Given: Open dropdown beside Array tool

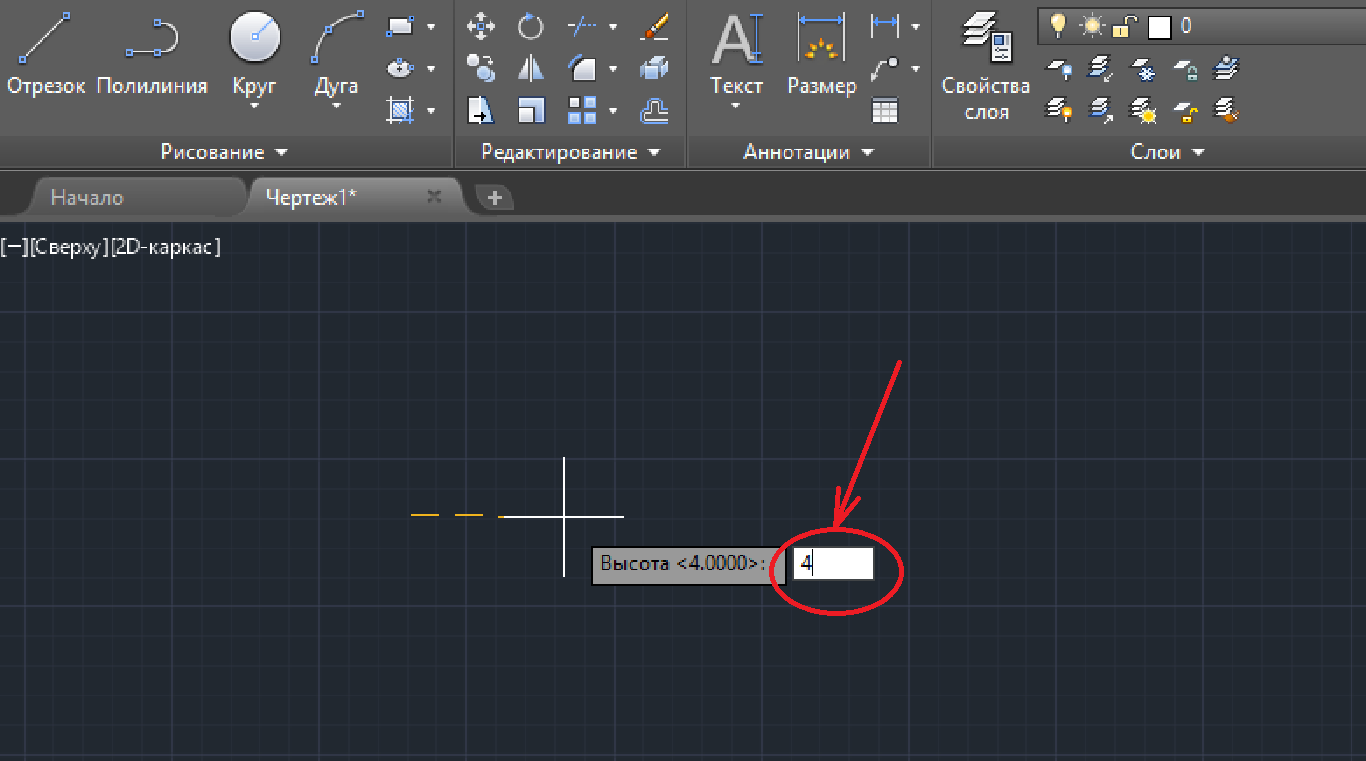Looking at the screenshot, I should tap(612, 110).
